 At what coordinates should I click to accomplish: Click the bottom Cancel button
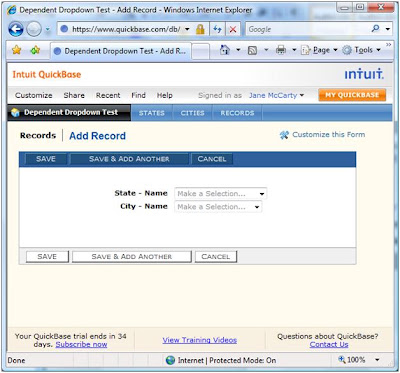point(216,256)
